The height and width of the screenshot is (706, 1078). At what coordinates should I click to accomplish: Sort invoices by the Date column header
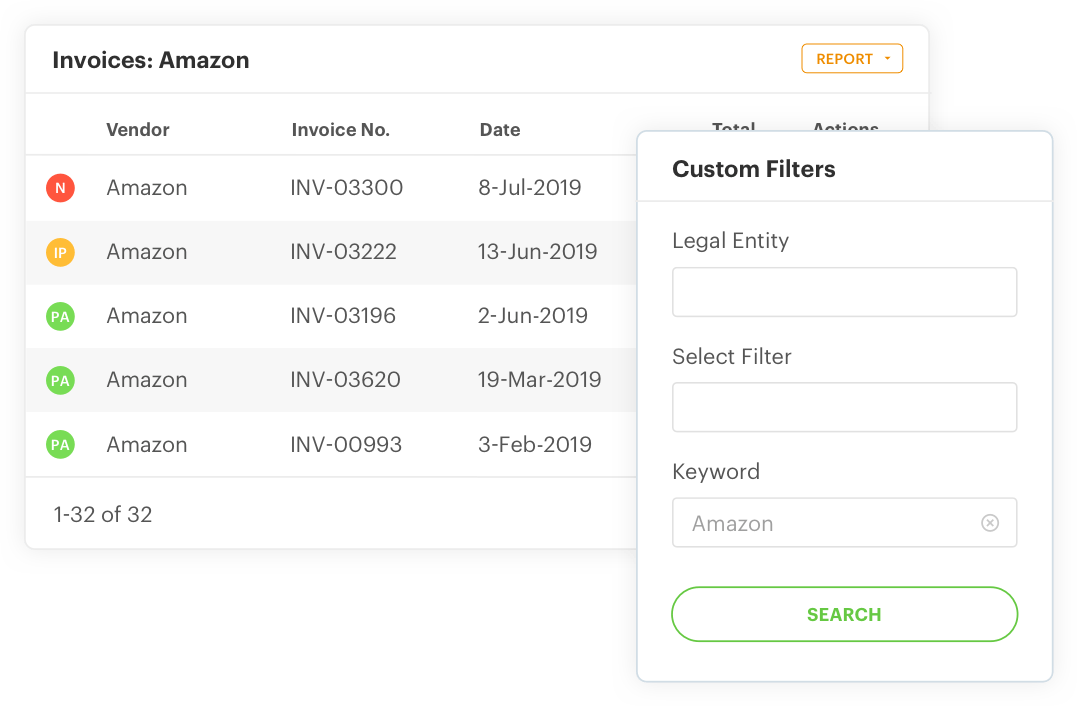pos(499,129)
